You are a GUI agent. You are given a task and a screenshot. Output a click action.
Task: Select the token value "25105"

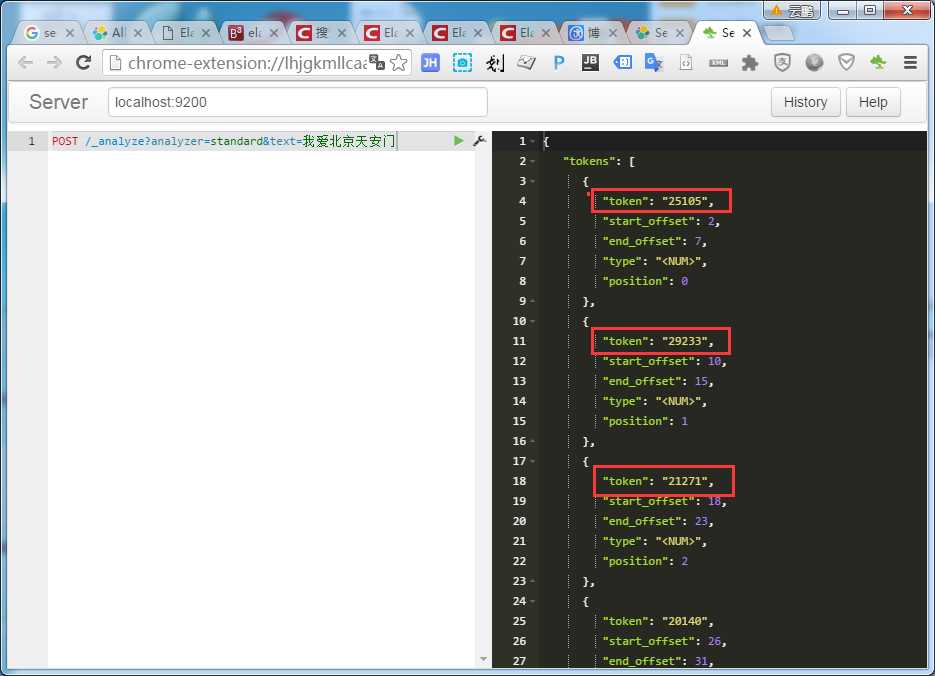[x=685, y=201]
